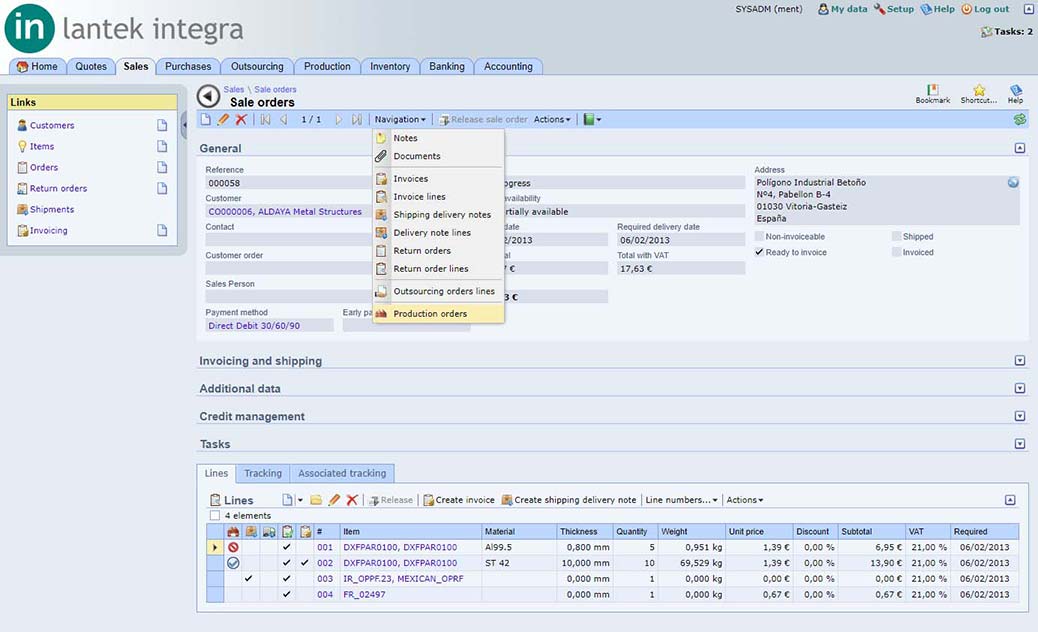The image size is (1038, 632).
Task: Toggle the Shipped checkbox
Action: 896,236
